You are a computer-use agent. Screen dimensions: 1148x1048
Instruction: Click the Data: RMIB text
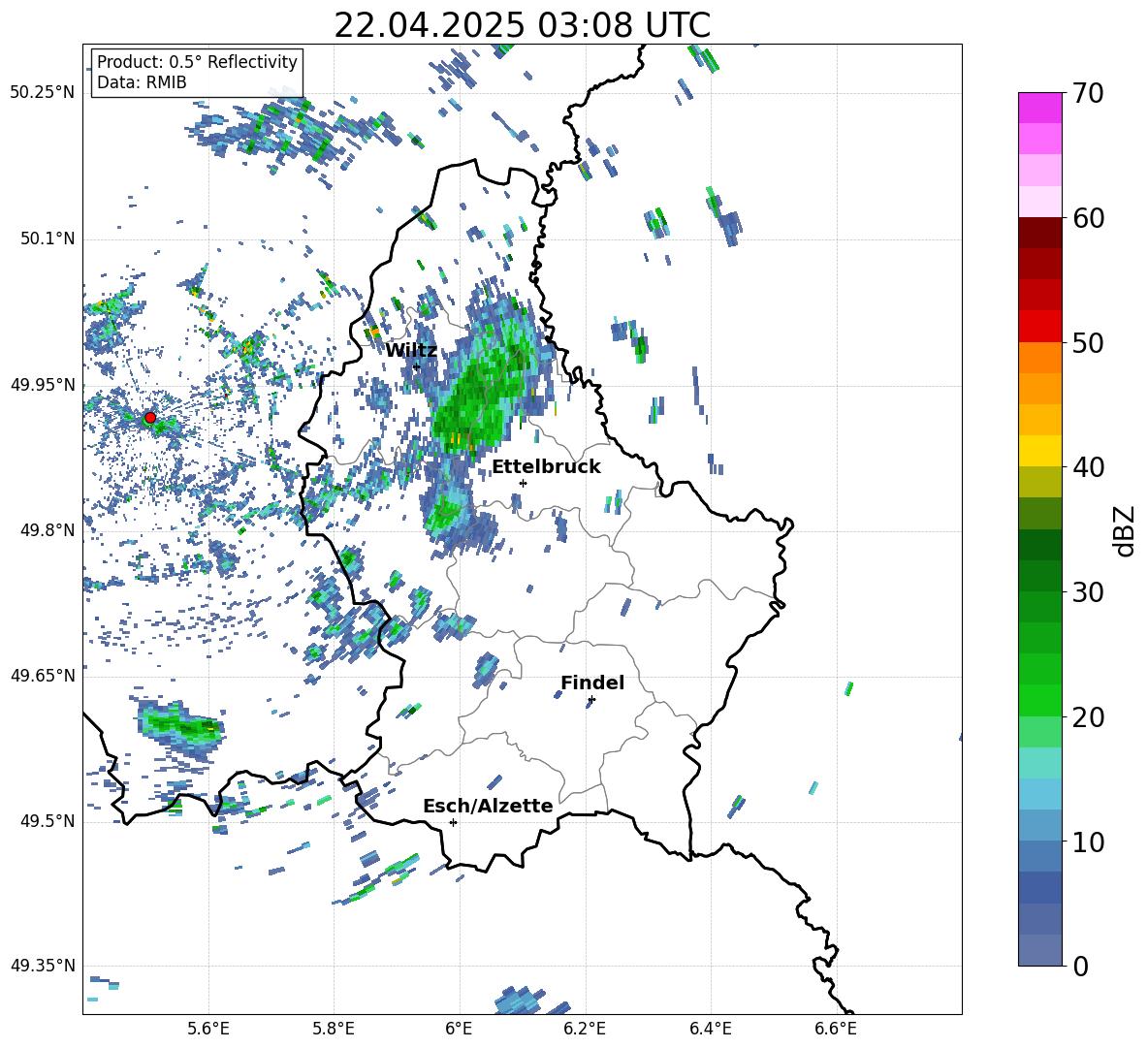point(142,82)
